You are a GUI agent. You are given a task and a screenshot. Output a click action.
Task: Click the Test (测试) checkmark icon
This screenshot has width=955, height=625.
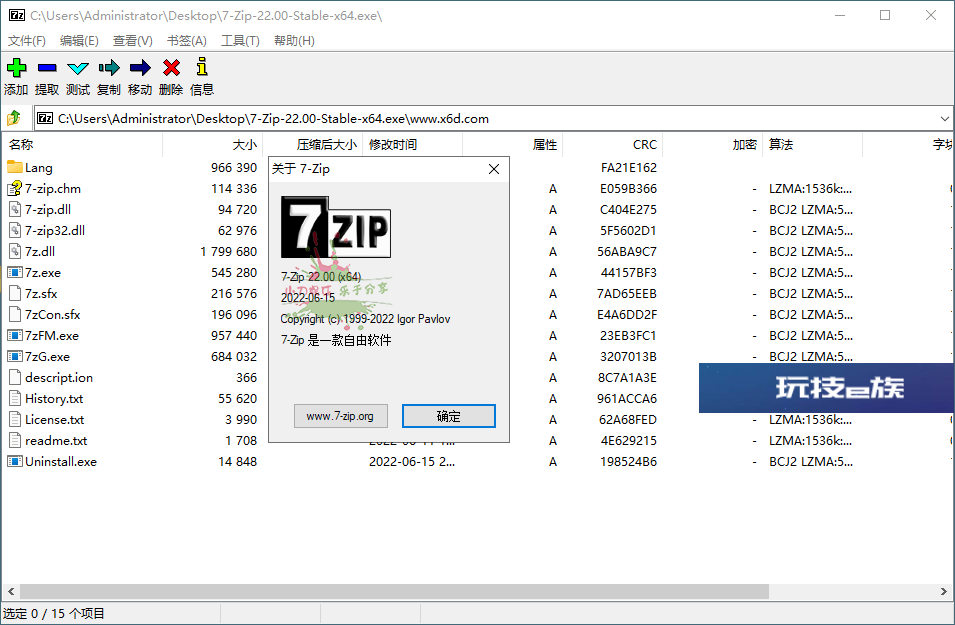coord(78,68)
